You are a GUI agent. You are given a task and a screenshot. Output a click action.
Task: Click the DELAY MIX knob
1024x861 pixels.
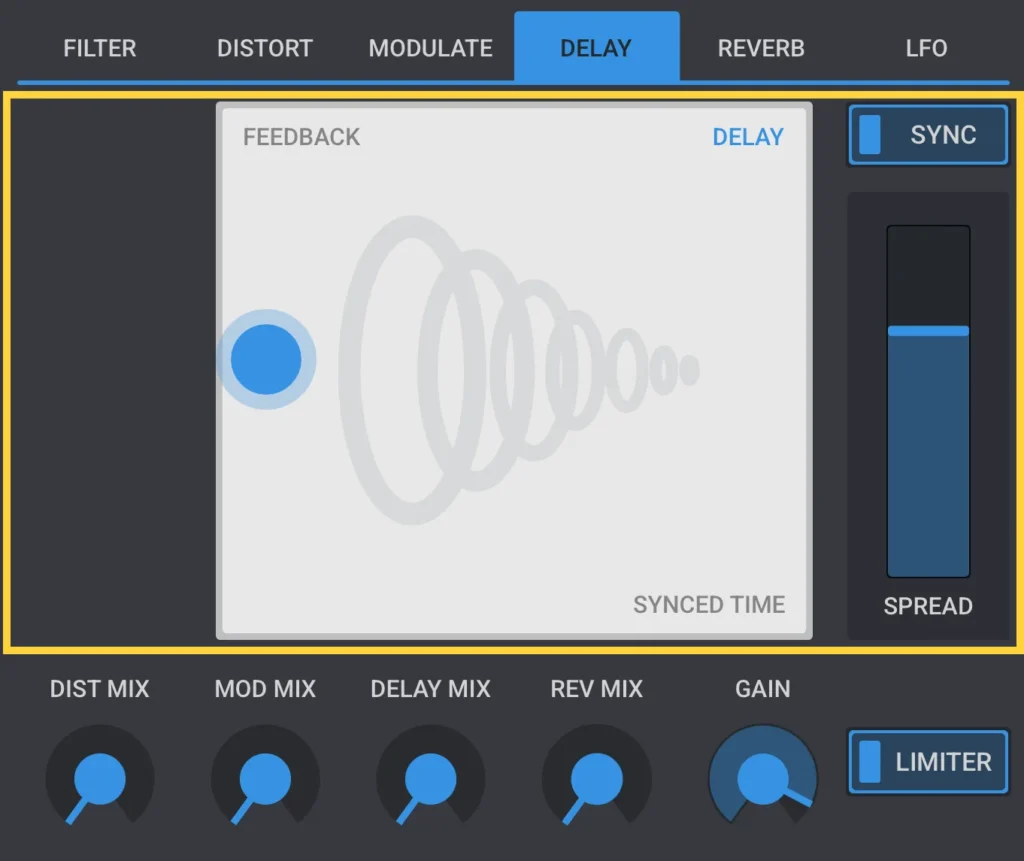431,777
